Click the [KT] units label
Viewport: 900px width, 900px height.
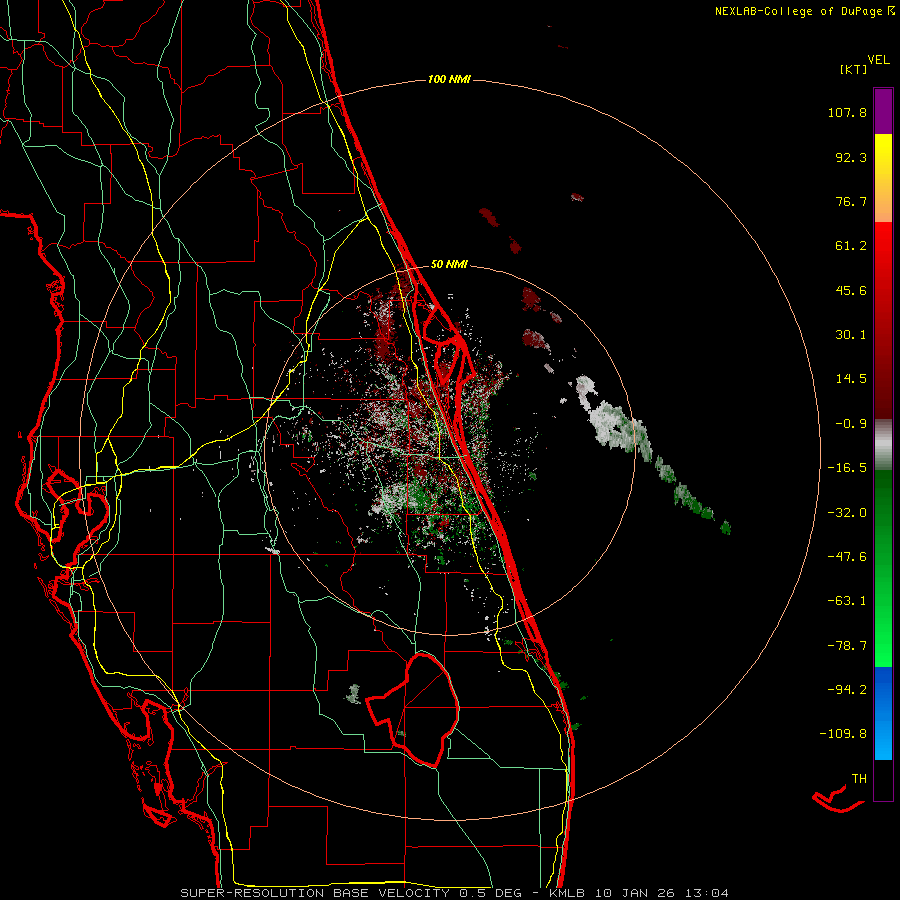[x=854, y=69]
